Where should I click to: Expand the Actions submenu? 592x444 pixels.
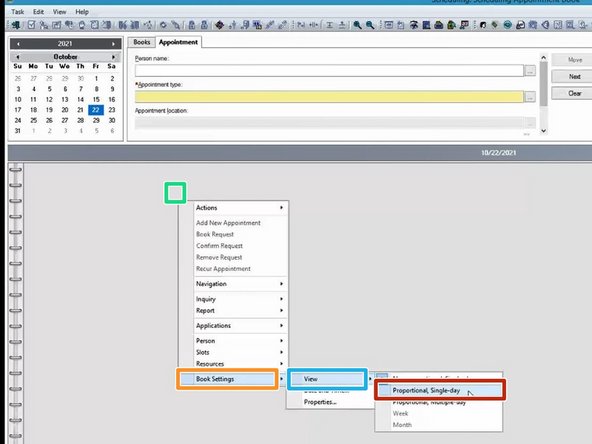[241, 208]
